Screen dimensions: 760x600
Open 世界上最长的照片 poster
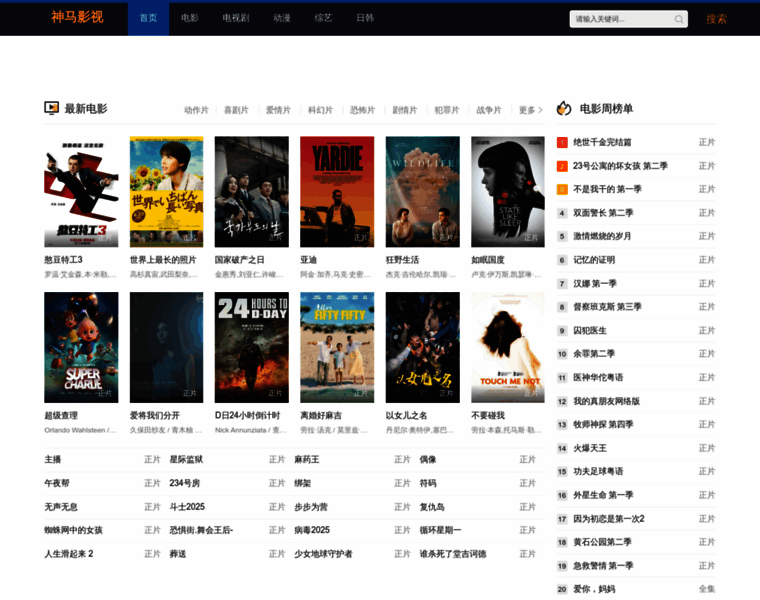[x=166, y=192]
